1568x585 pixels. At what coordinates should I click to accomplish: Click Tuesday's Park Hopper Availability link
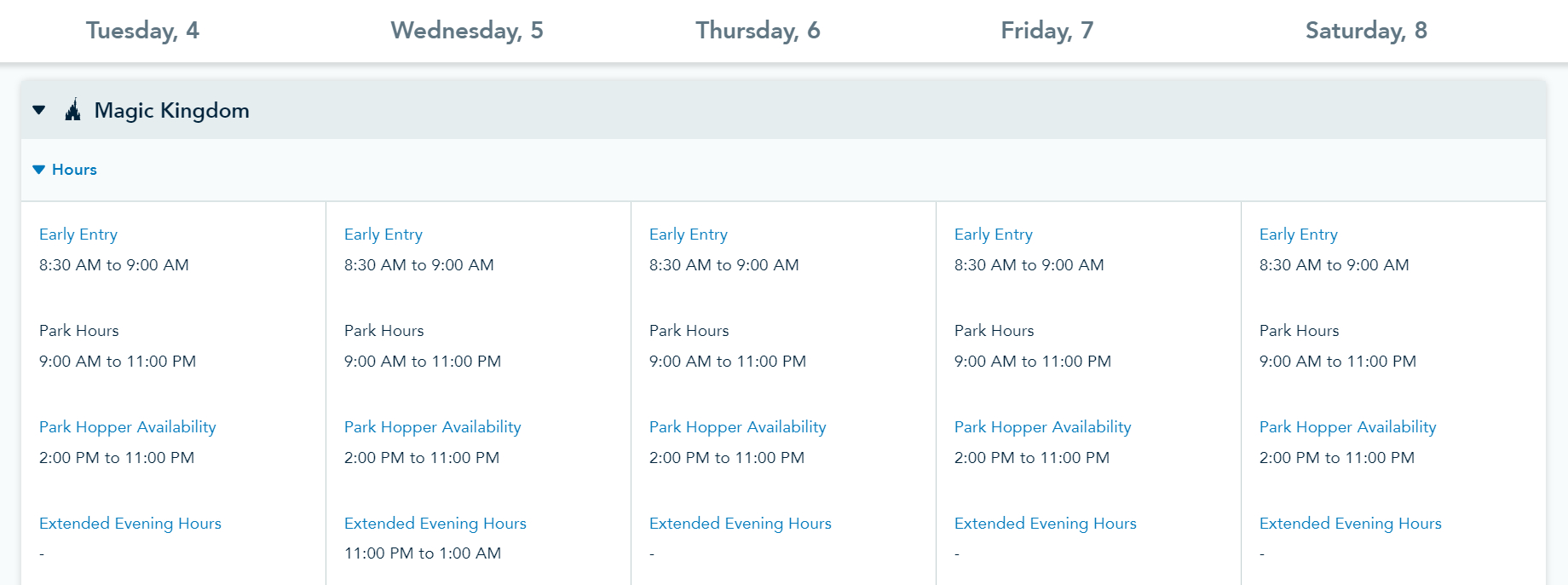128,427
